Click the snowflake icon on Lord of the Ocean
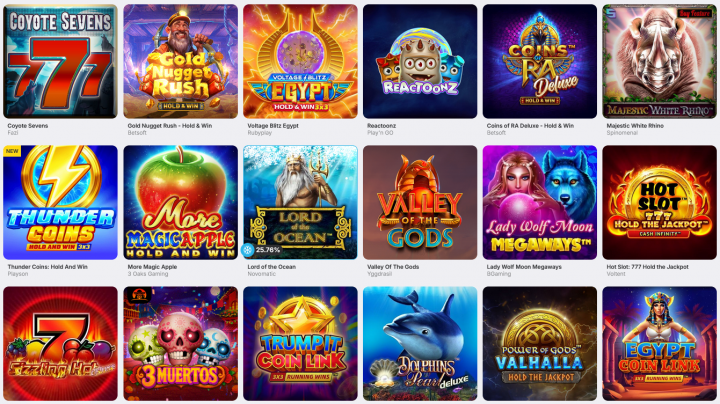The height and width of the screenshot is (404, 720). coord(248,250)
